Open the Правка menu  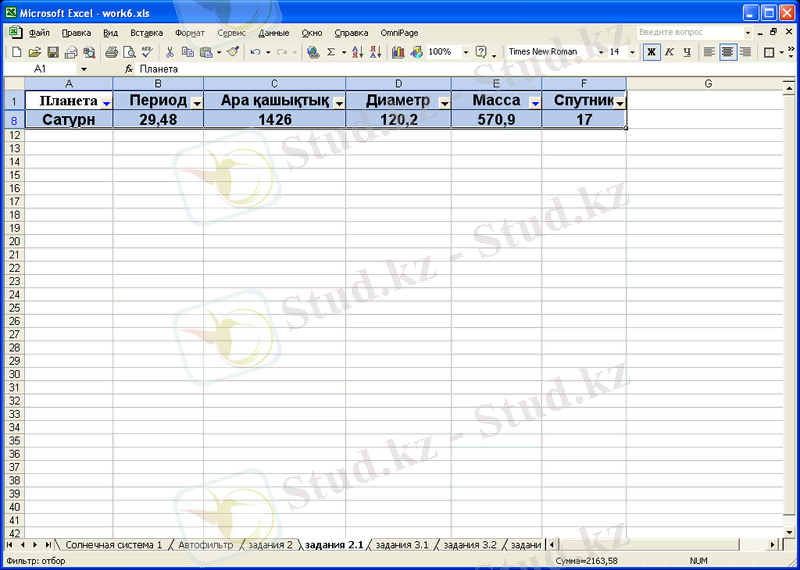point(77,33)
